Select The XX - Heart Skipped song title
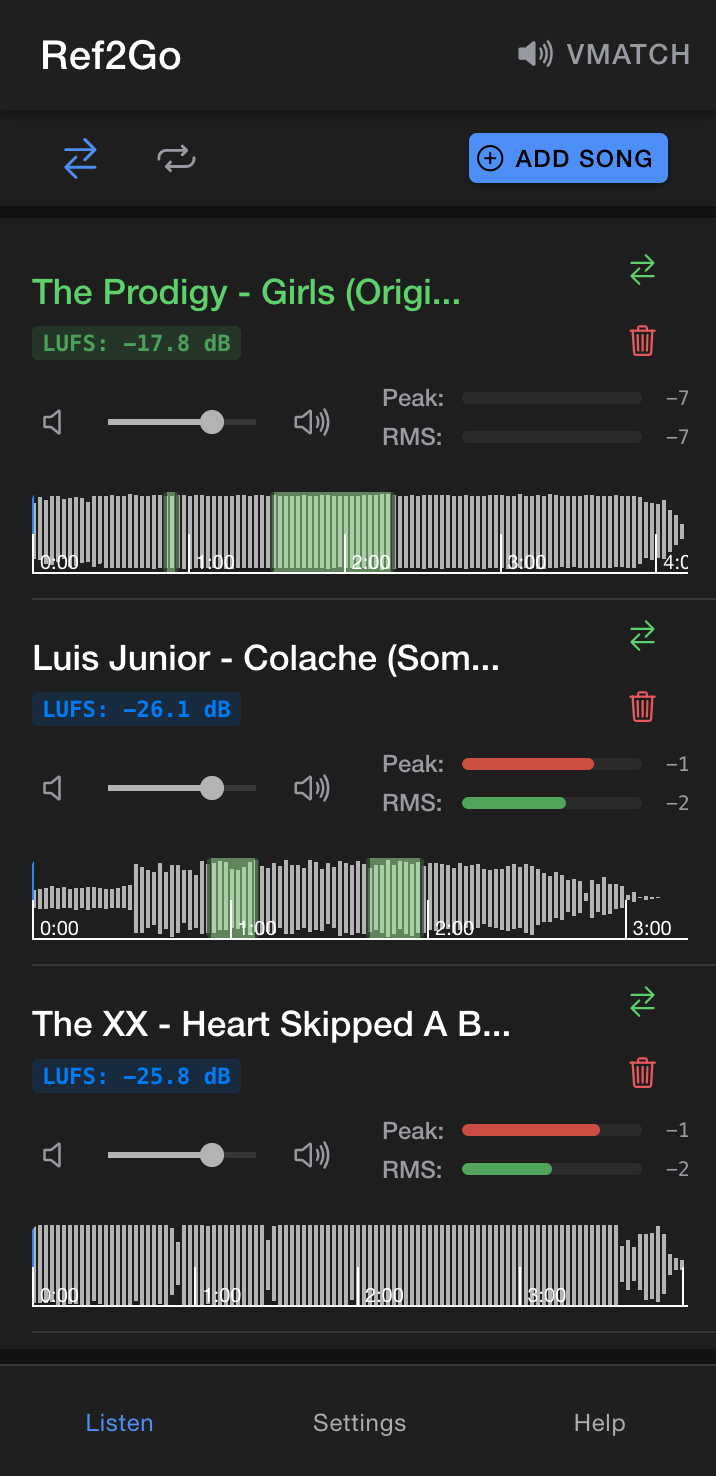The image size is (716, 1476). (271, 1024)
